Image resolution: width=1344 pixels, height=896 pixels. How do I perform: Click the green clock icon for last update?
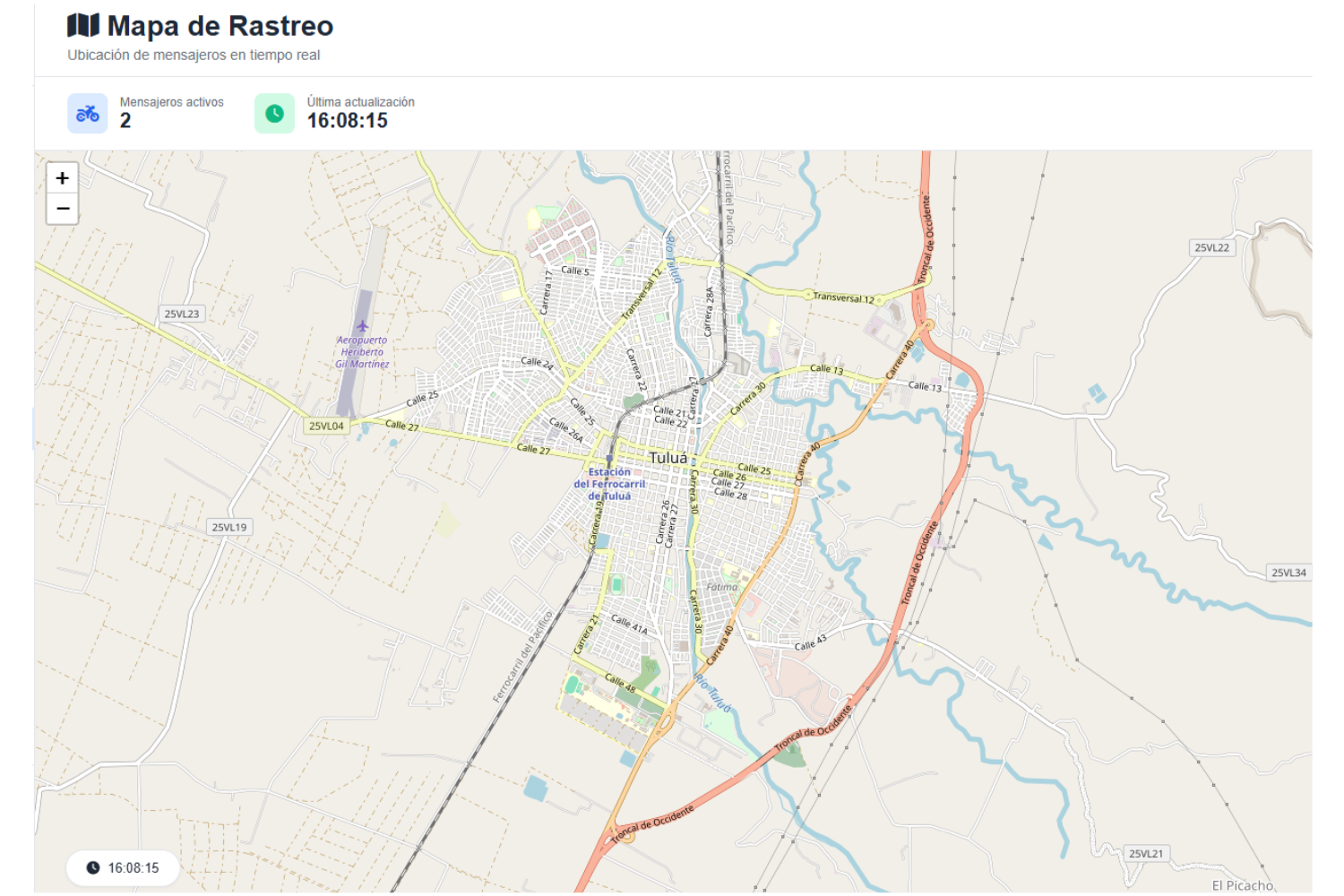[x=274, y=114]
